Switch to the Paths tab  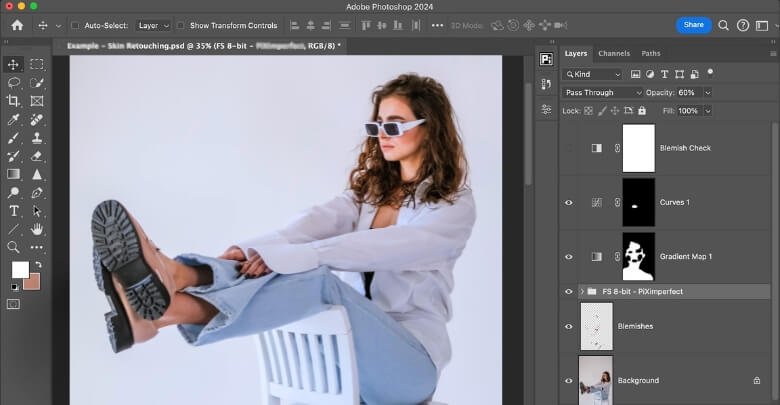tap(651, 53)
